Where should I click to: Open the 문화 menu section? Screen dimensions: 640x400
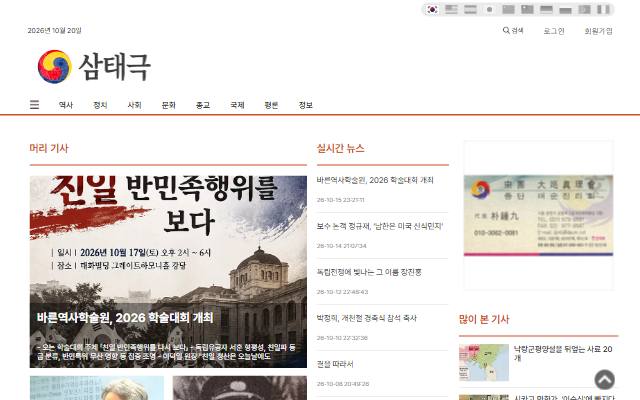pyautogui.click(x=169, y=105)
